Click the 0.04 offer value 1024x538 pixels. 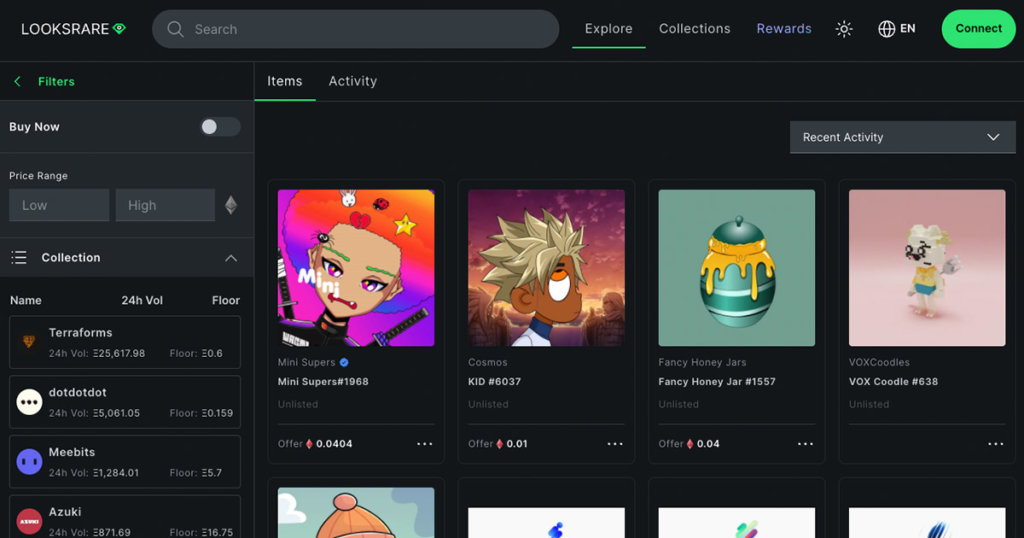coord(708,444)
